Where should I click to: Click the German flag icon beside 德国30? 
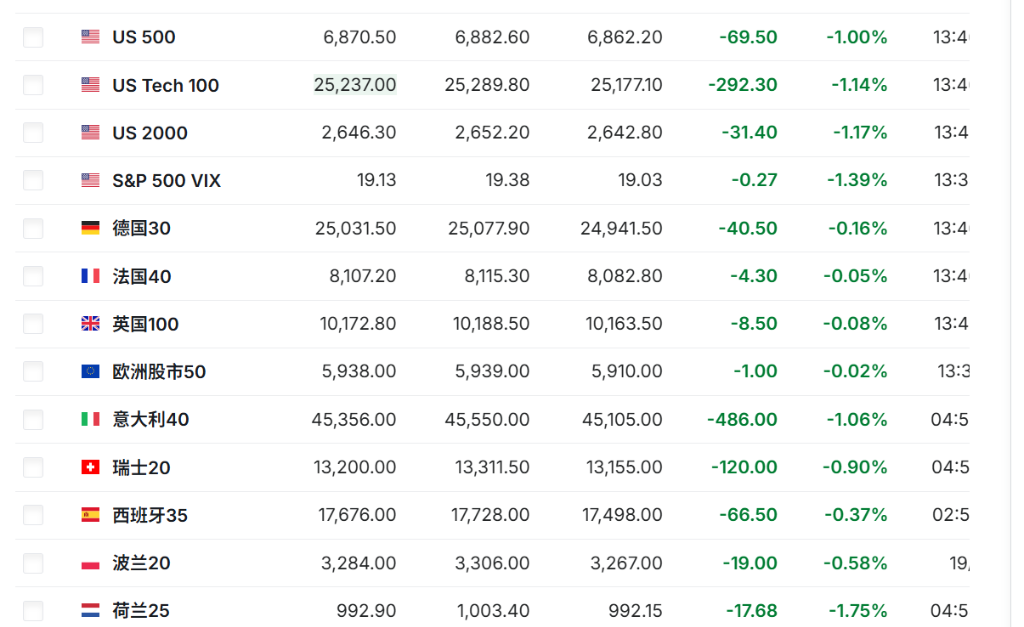(x=90, y=228)
